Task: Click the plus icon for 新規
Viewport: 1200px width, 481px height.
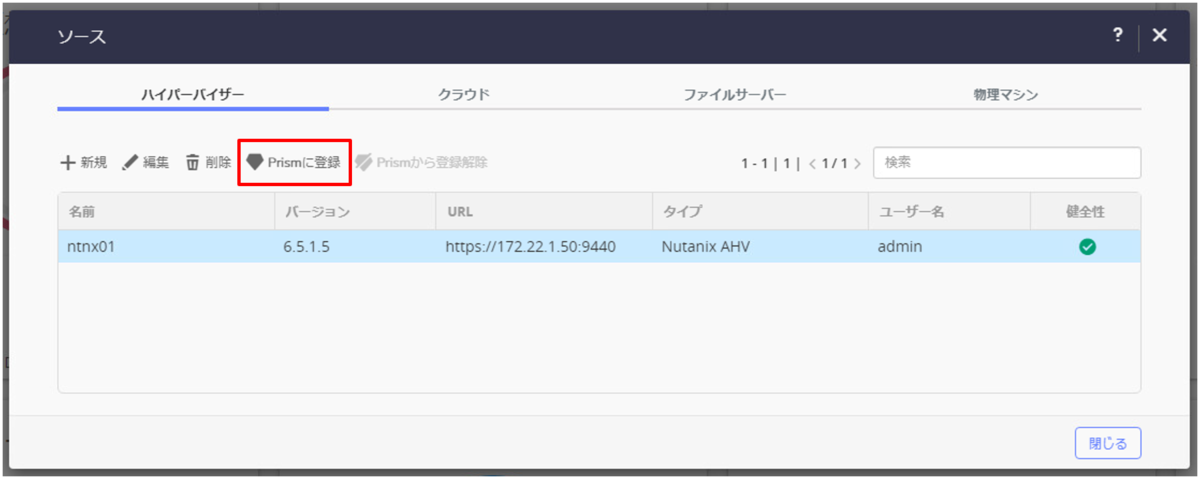Action: coord(68,163)
